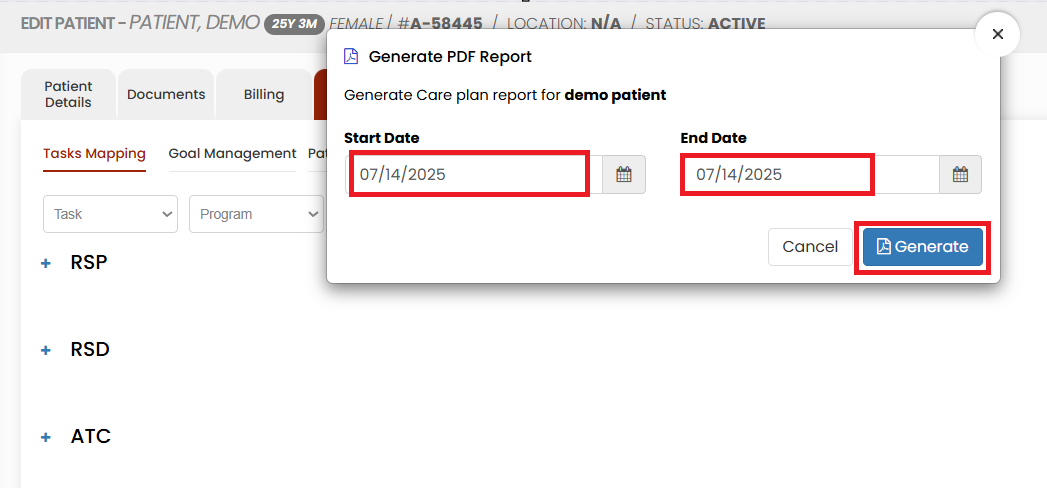
Task: Cancel the PDF report dialog
Action: tap(810, 247)
